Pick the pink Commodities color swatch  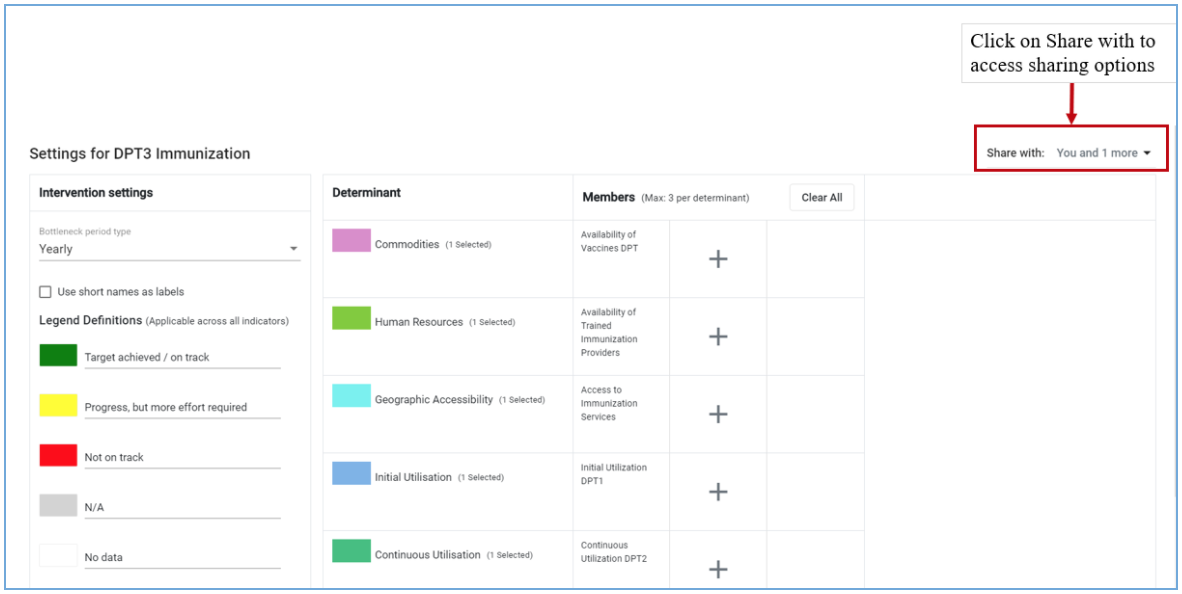pyautogui.click(x=351, y=240)
